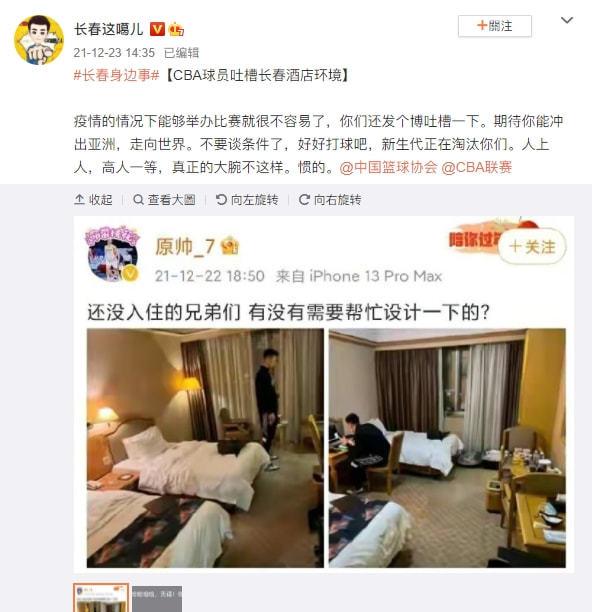Rotate the image left with 向左旋转
Image resolution: width=592 pixels, height=612 pixels.
pos(247,200)
